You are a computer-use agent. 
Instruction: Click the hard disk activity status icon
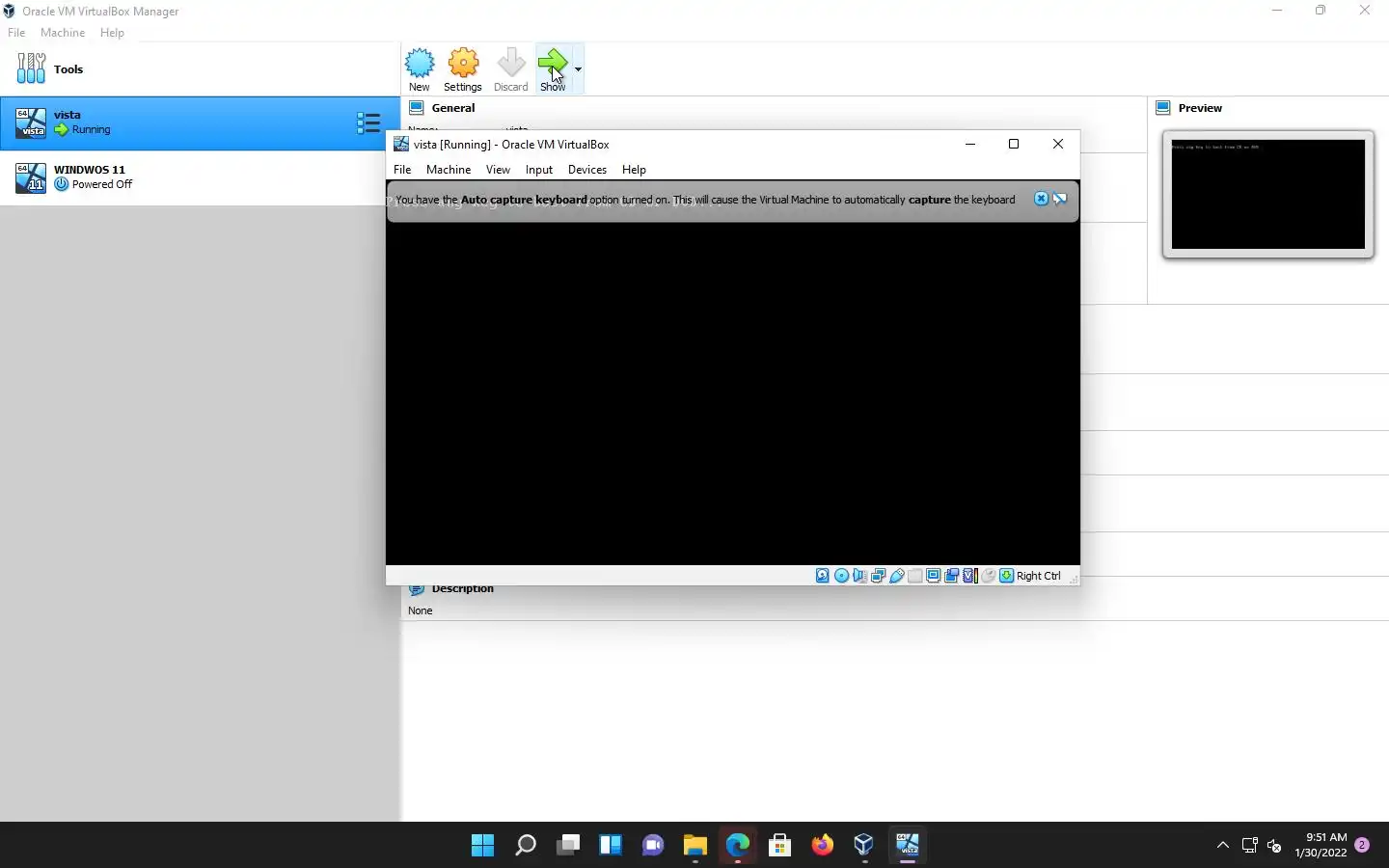click(823, 576)
